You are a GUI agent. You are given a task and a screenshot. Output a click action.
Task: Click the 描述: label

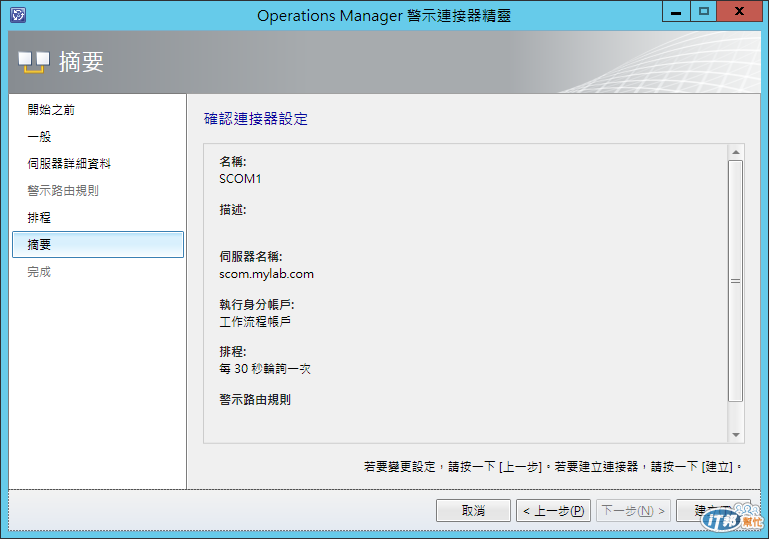[233, 210]
